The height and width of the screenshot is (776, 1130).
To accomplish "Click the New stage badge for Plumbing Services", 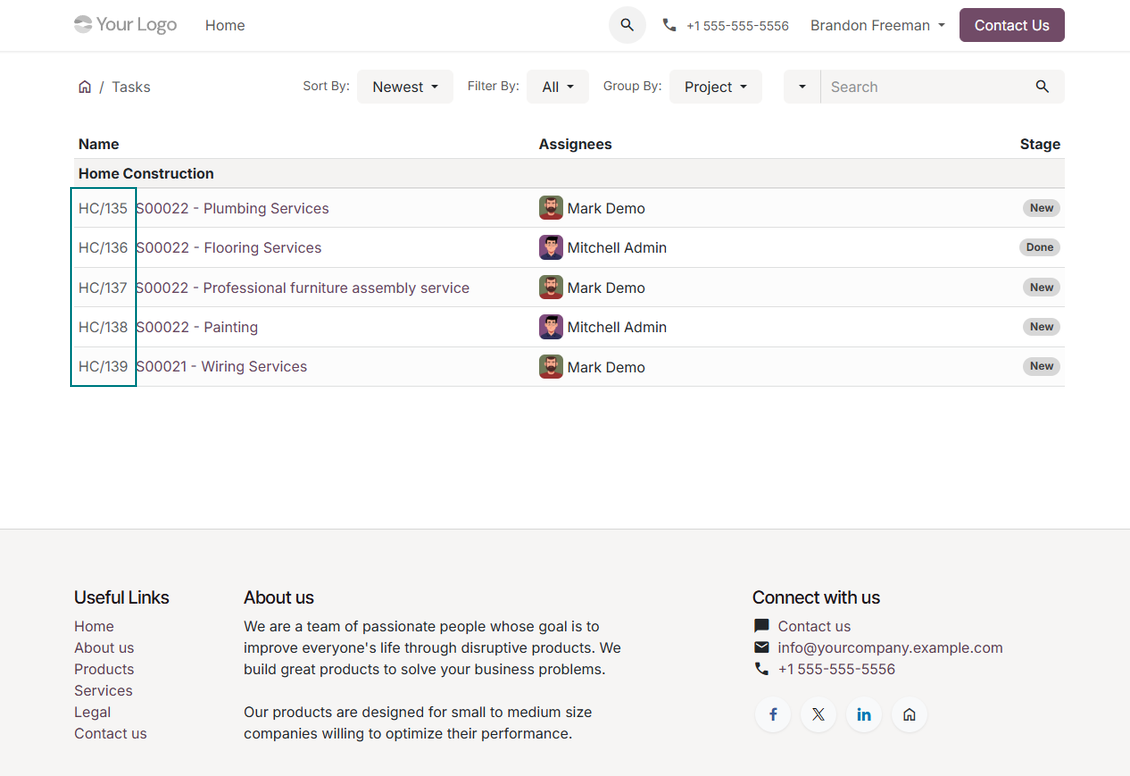I will [x=1041, y=208].
